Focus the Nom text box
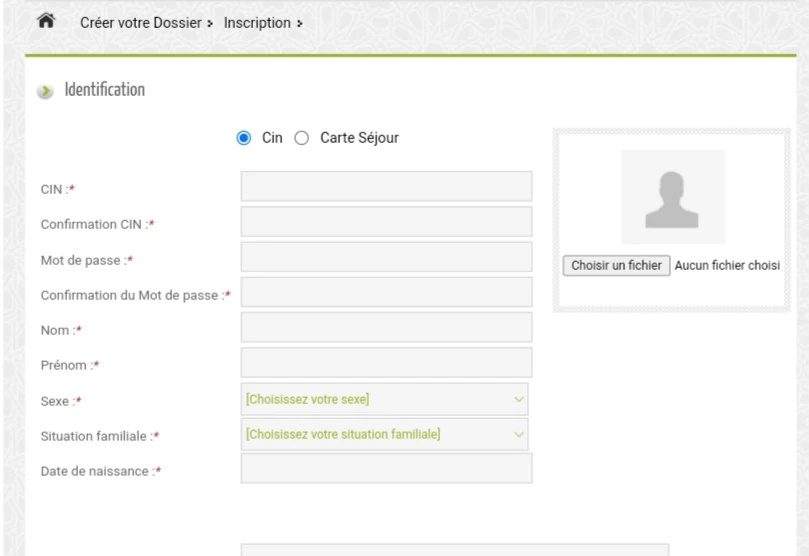This screenshot has width=809, height=556. coord(386,327)
